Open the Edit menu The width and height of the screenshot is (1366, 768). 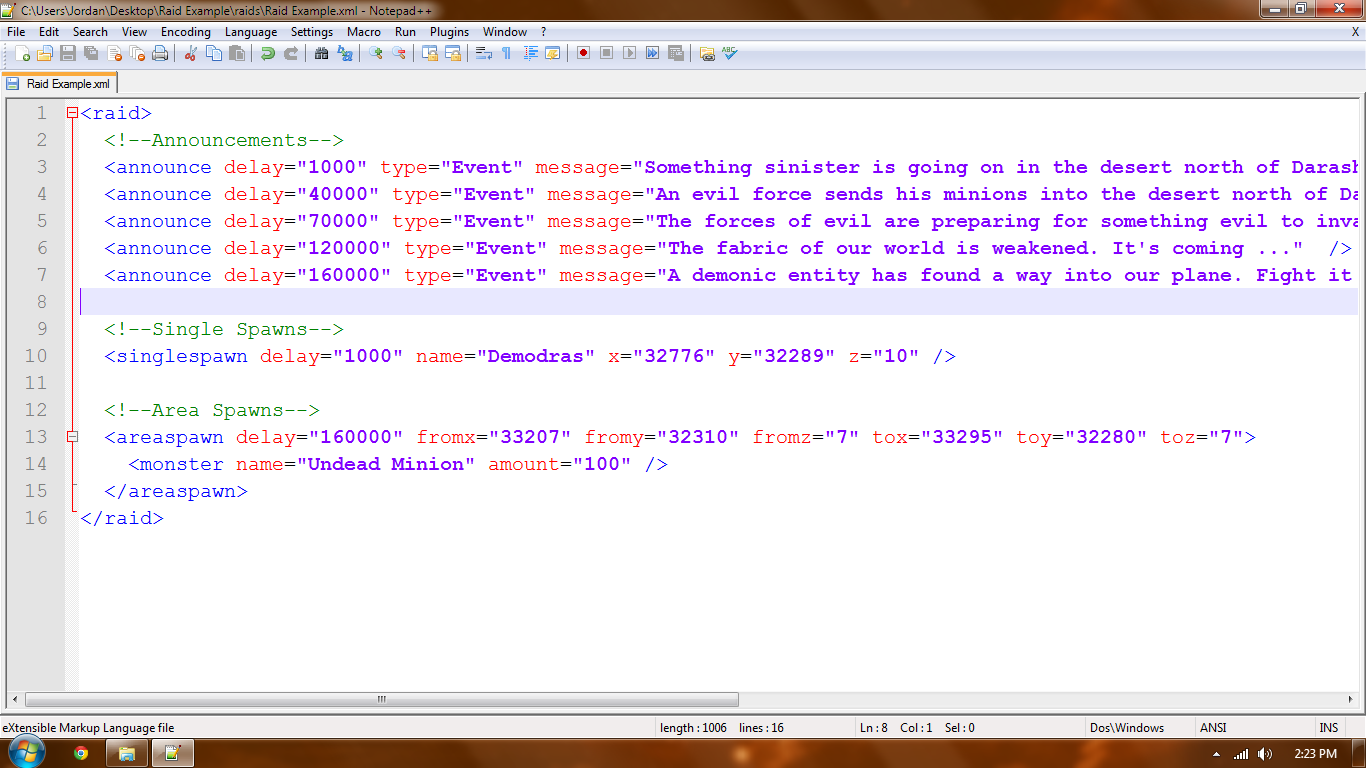49,32
